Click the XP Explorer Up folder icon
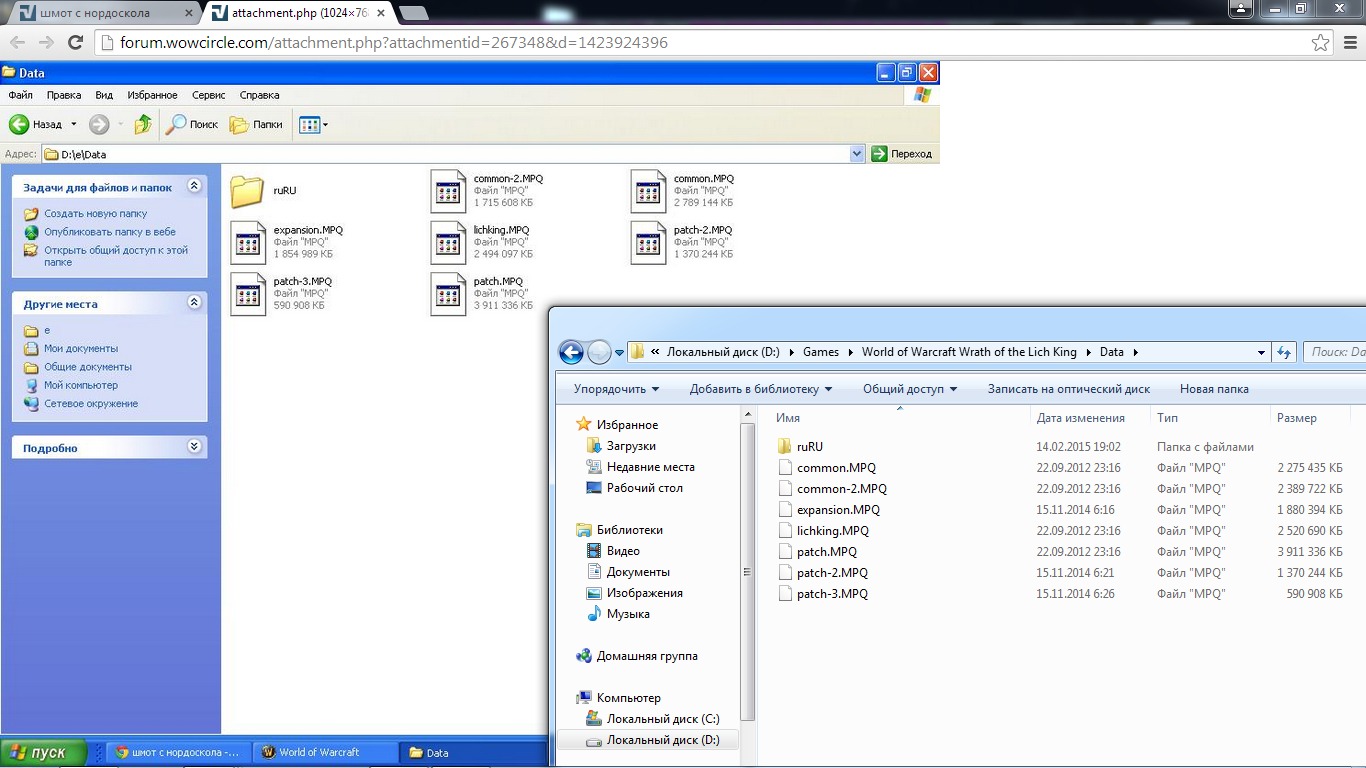 pos(143,124)
